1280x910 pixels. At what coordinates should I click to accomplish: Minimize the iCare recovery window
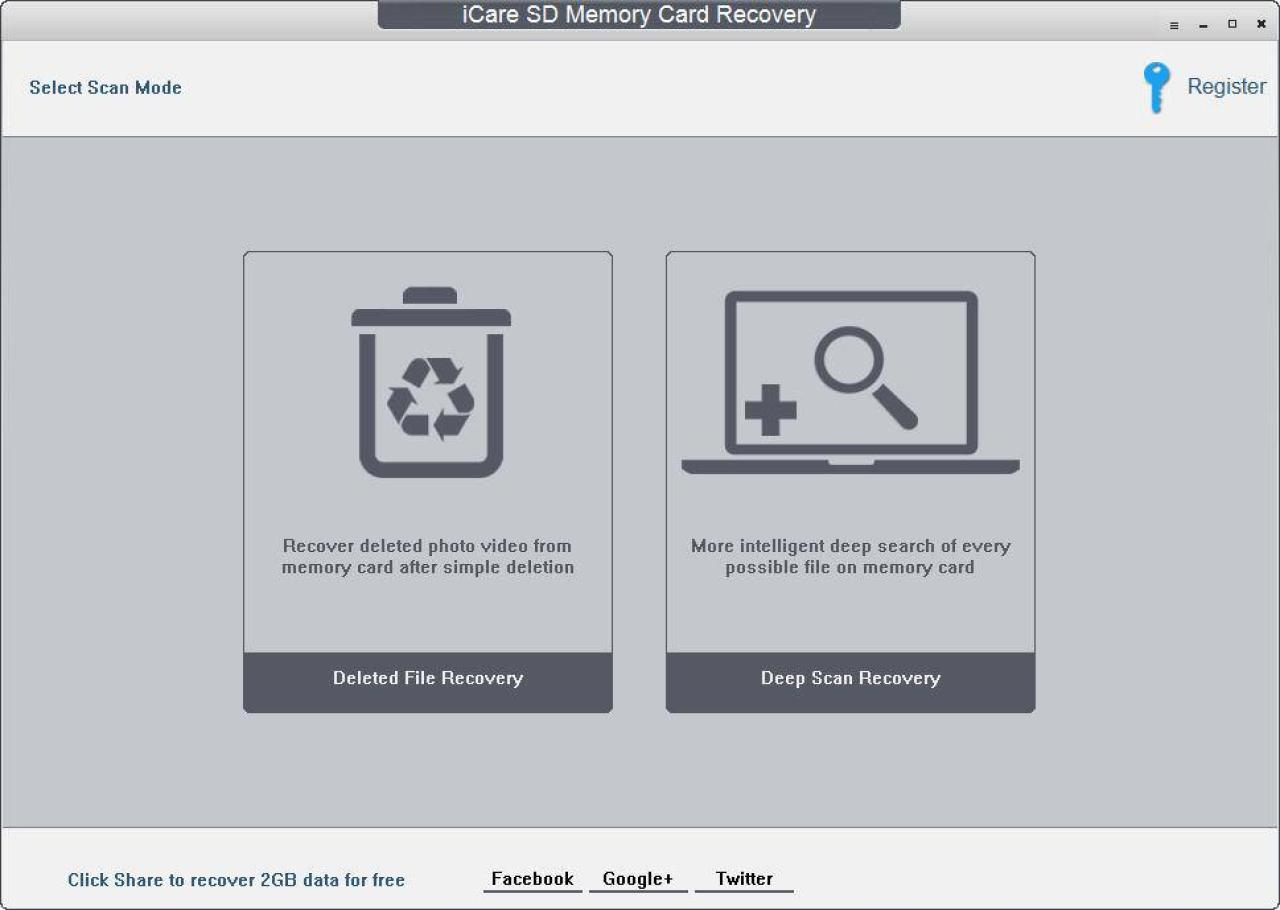click(x=1203, y=25)
